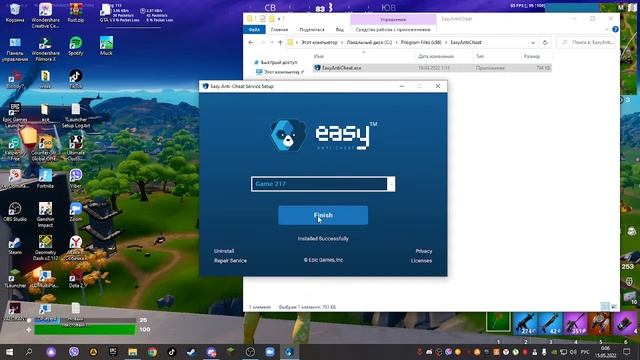
Task: Open the Viber desktop shortcut
Action: [76, 178]
